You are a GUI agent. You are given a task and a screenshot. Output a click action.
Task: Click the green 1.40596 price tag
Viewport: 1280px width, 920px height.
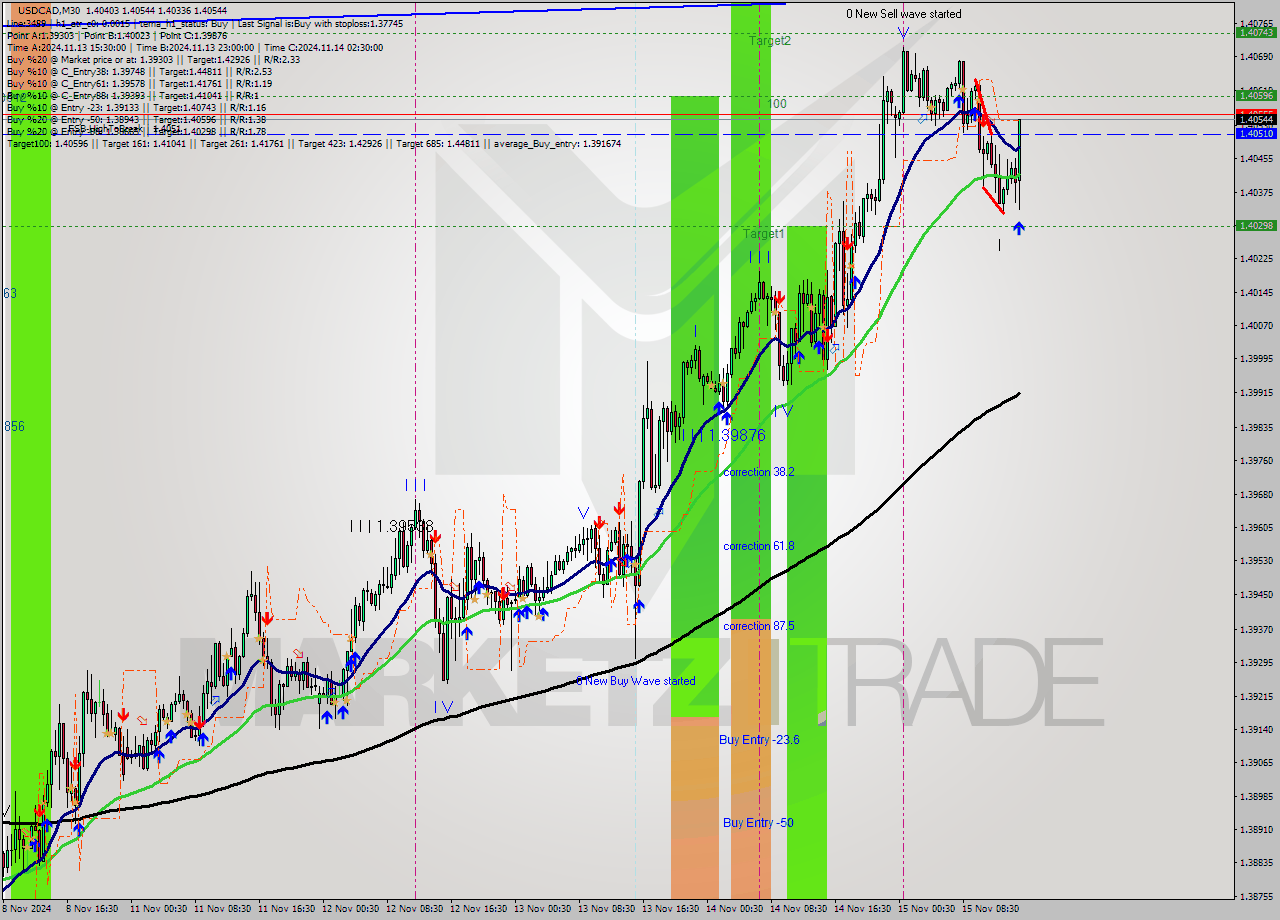click(1255, 96)
